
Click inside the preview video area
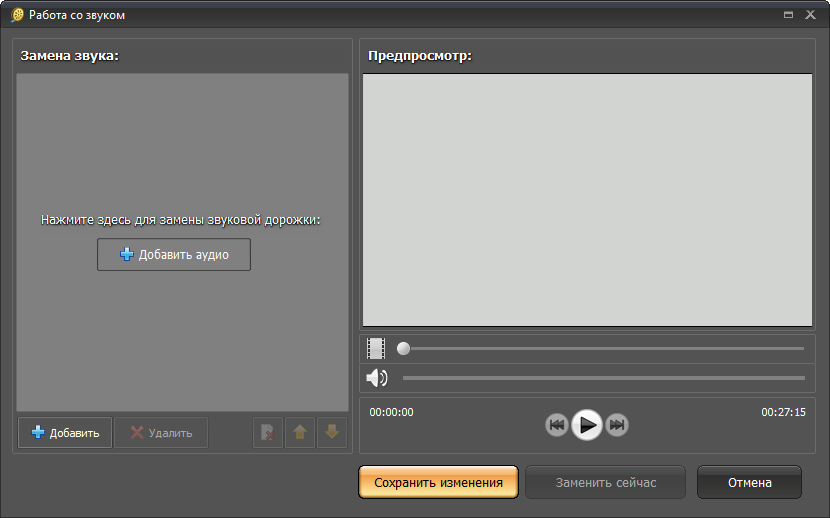[587, 200]
